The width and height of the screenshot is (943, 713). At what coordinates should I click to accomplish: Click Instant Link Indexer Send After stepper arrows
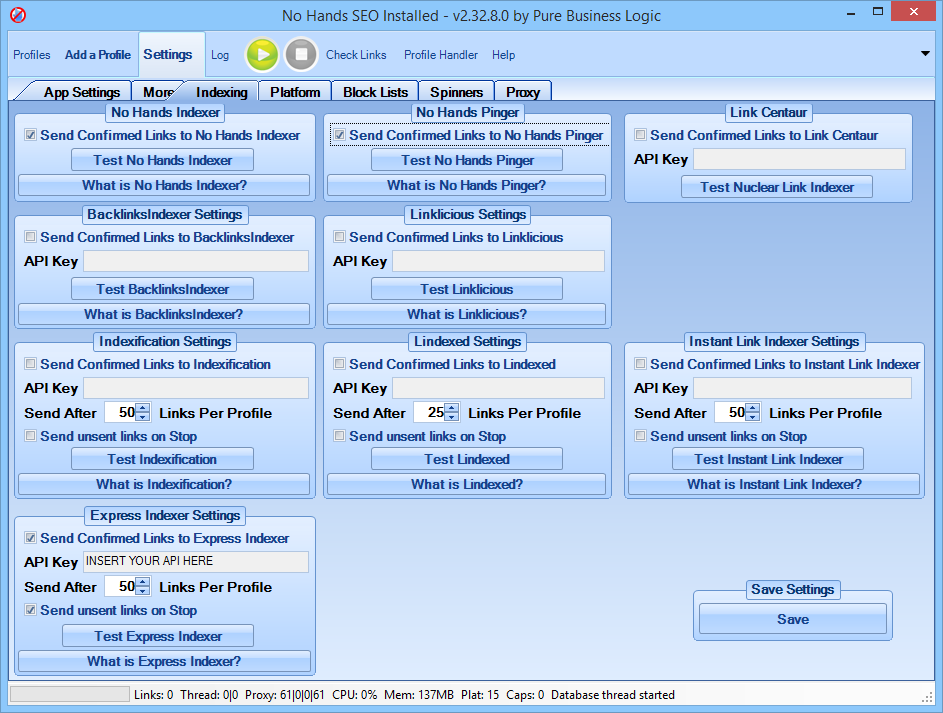click(752, 412)
